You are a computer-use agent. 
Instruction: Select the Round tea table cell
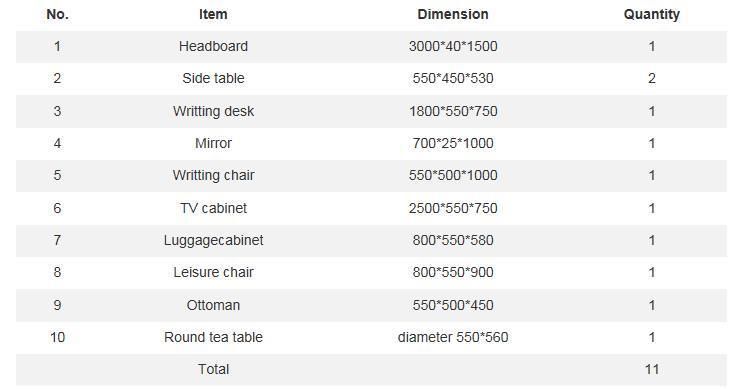tap(213, 337)
